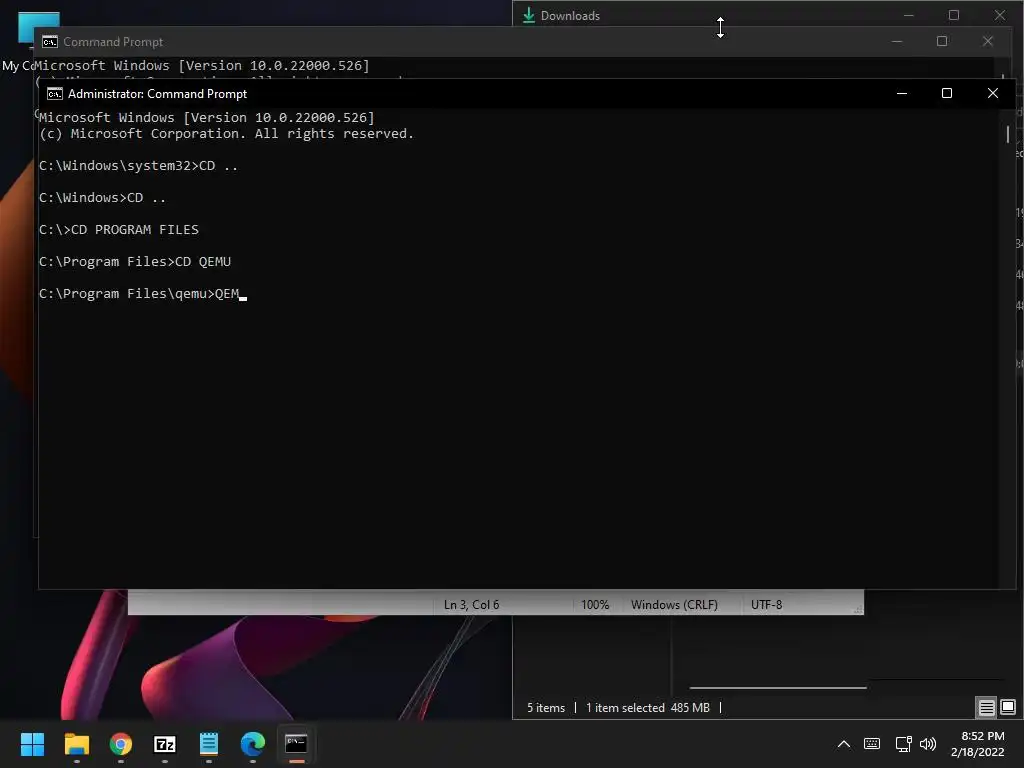1024x768 pixels.
Task: Click the Administrator Command Prompt scrollbar thumb
Action: pyautogui.click(x=1008, y=134)
